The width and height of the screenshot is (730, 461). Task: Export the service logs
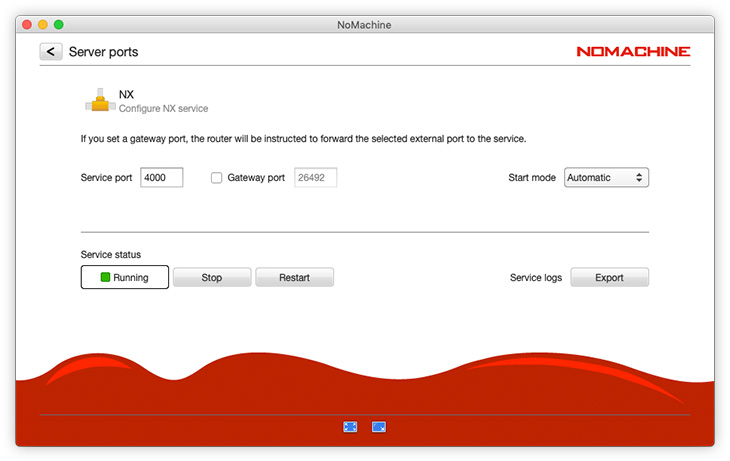point(609,278)
